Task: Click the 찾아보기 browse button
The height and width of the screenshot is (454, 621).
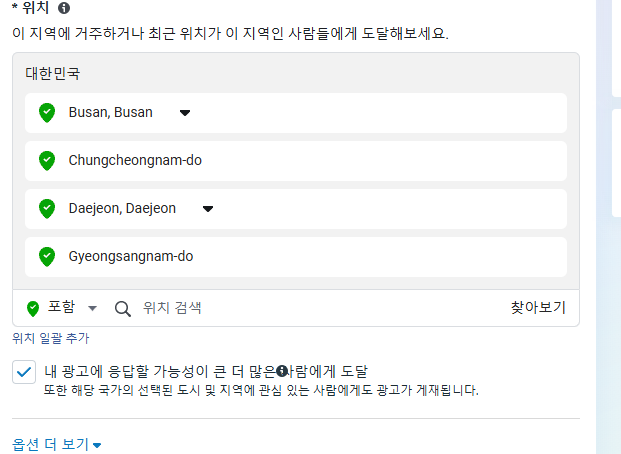Action: click(x=538, y=307)
